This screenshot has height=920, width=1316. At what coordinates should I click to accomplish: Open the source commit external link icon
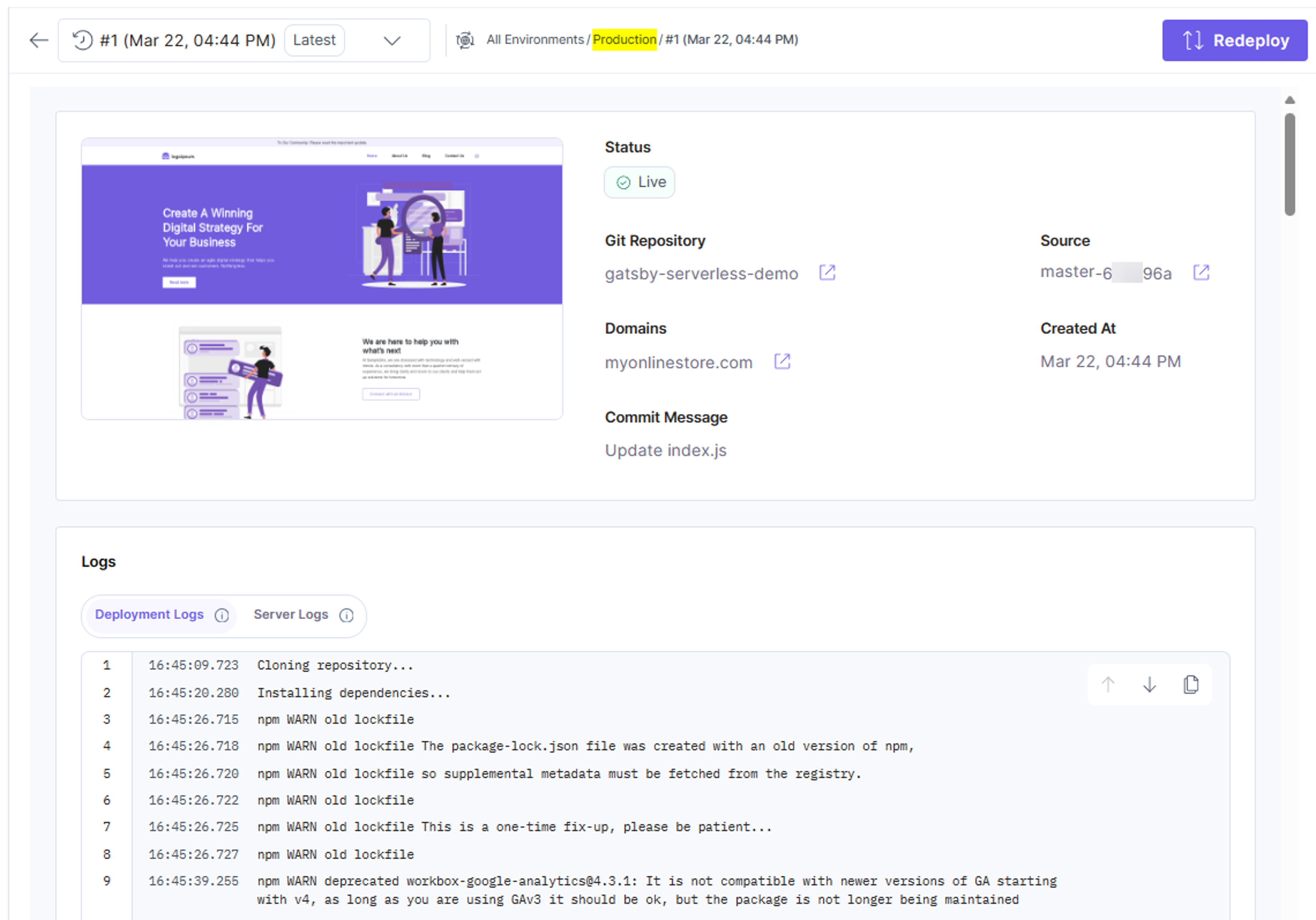pos(1201,272)
